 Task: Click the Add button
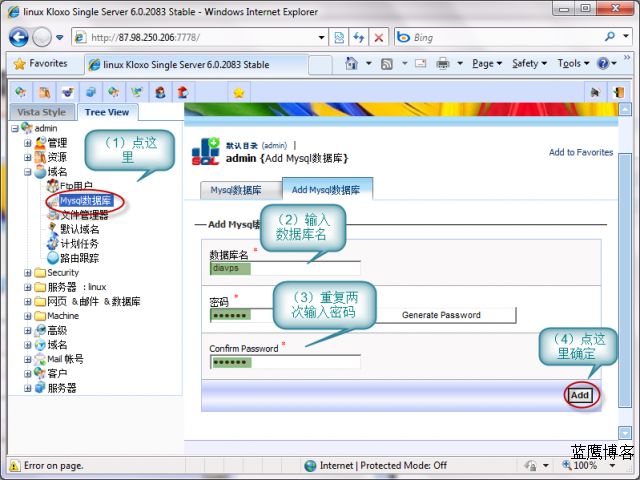(580, 395)
